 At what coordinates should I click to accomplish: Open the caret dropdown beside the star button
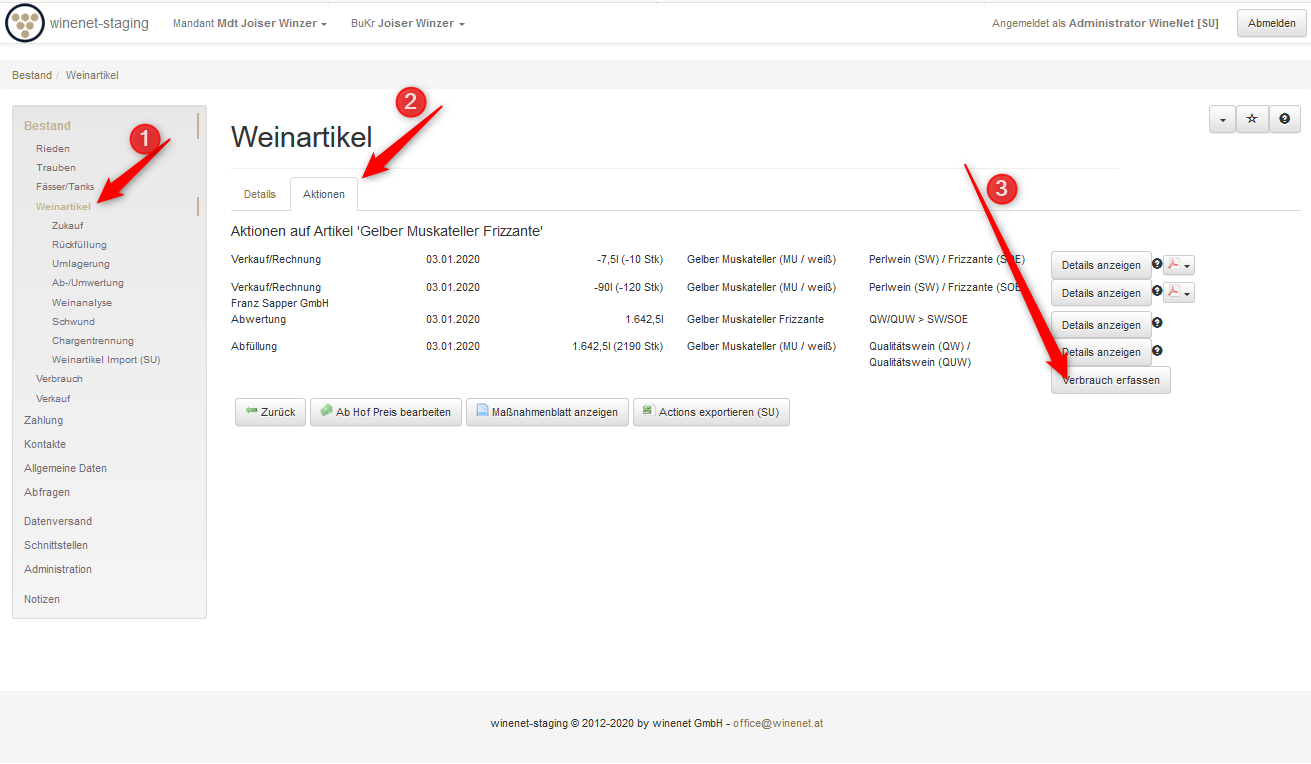tap(1222, 119)
